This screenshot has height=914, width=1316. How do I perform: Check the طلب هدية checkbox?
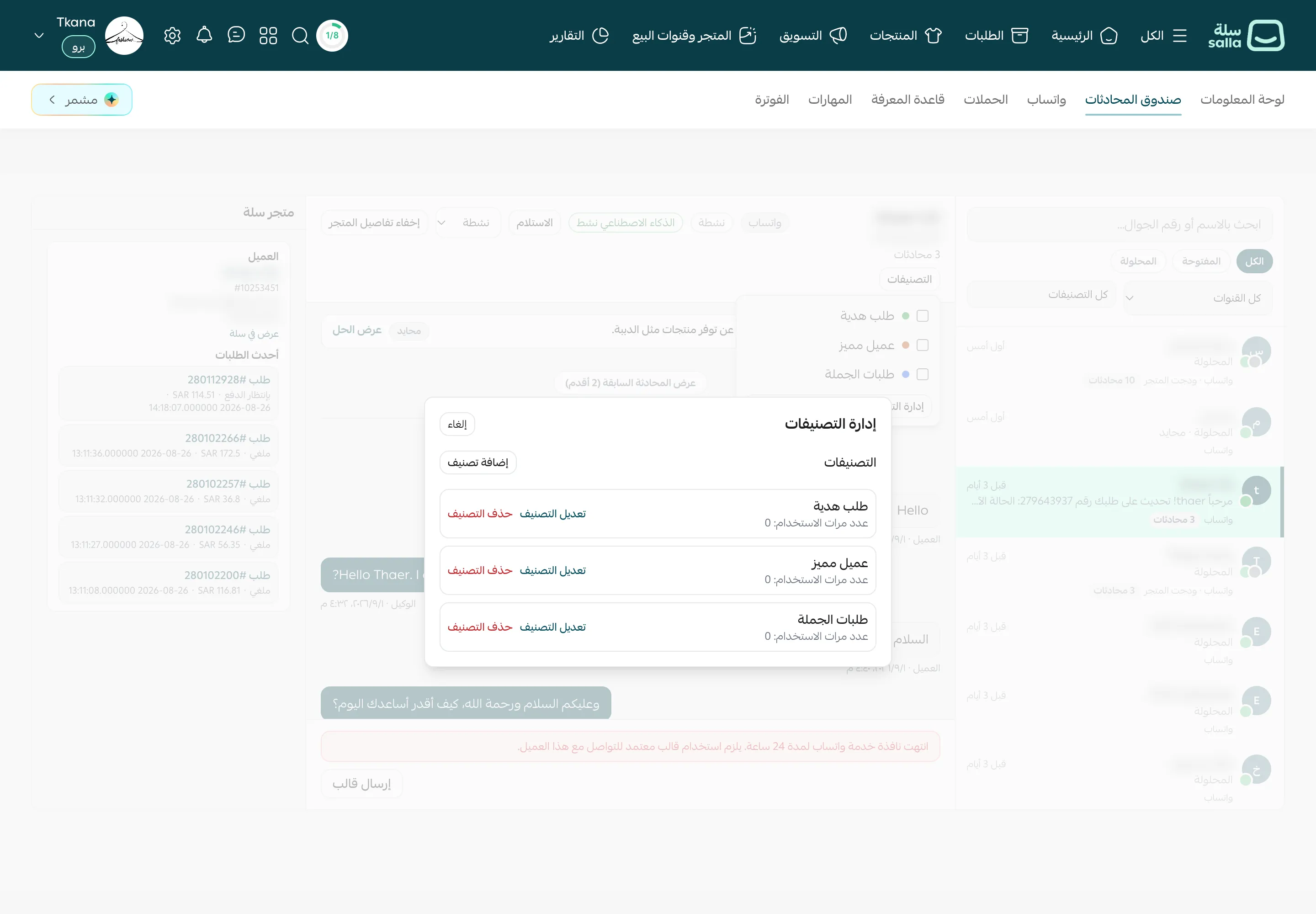tap(922, 315)
